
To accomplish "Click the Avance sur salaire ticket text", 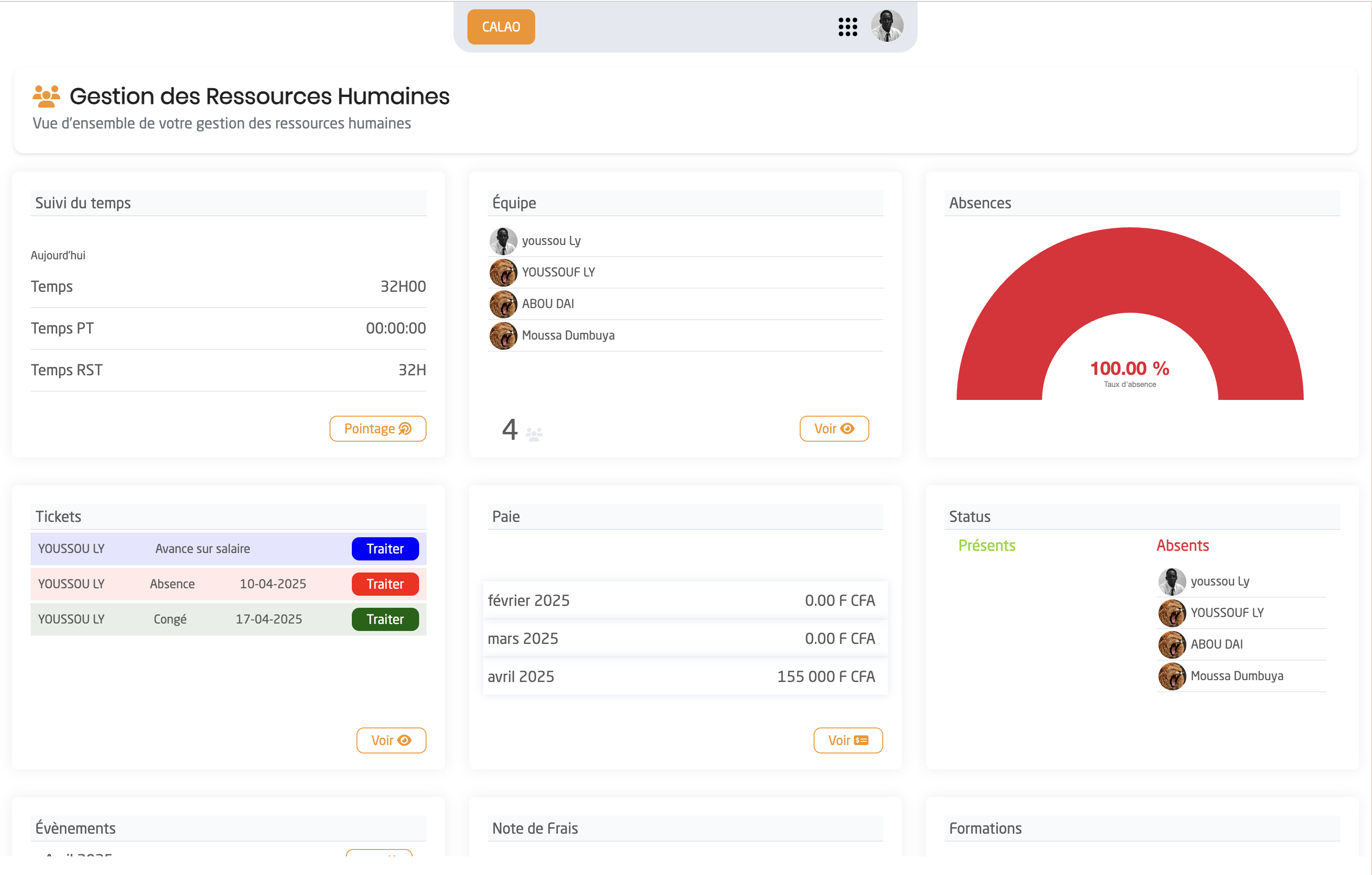I will (x=202, y=548).
